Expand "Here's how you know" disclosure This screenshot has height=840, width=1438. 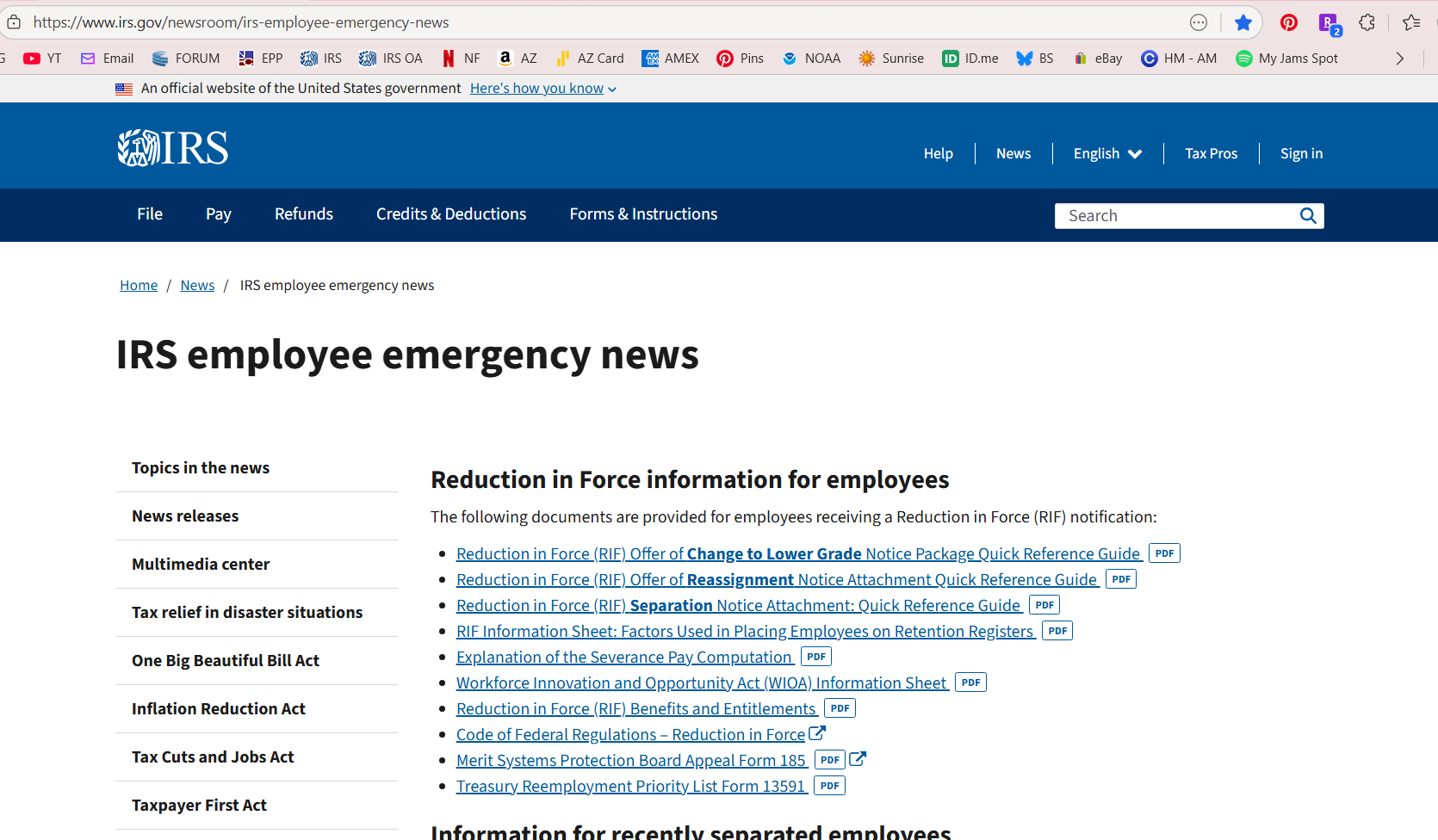coord(542,88)
